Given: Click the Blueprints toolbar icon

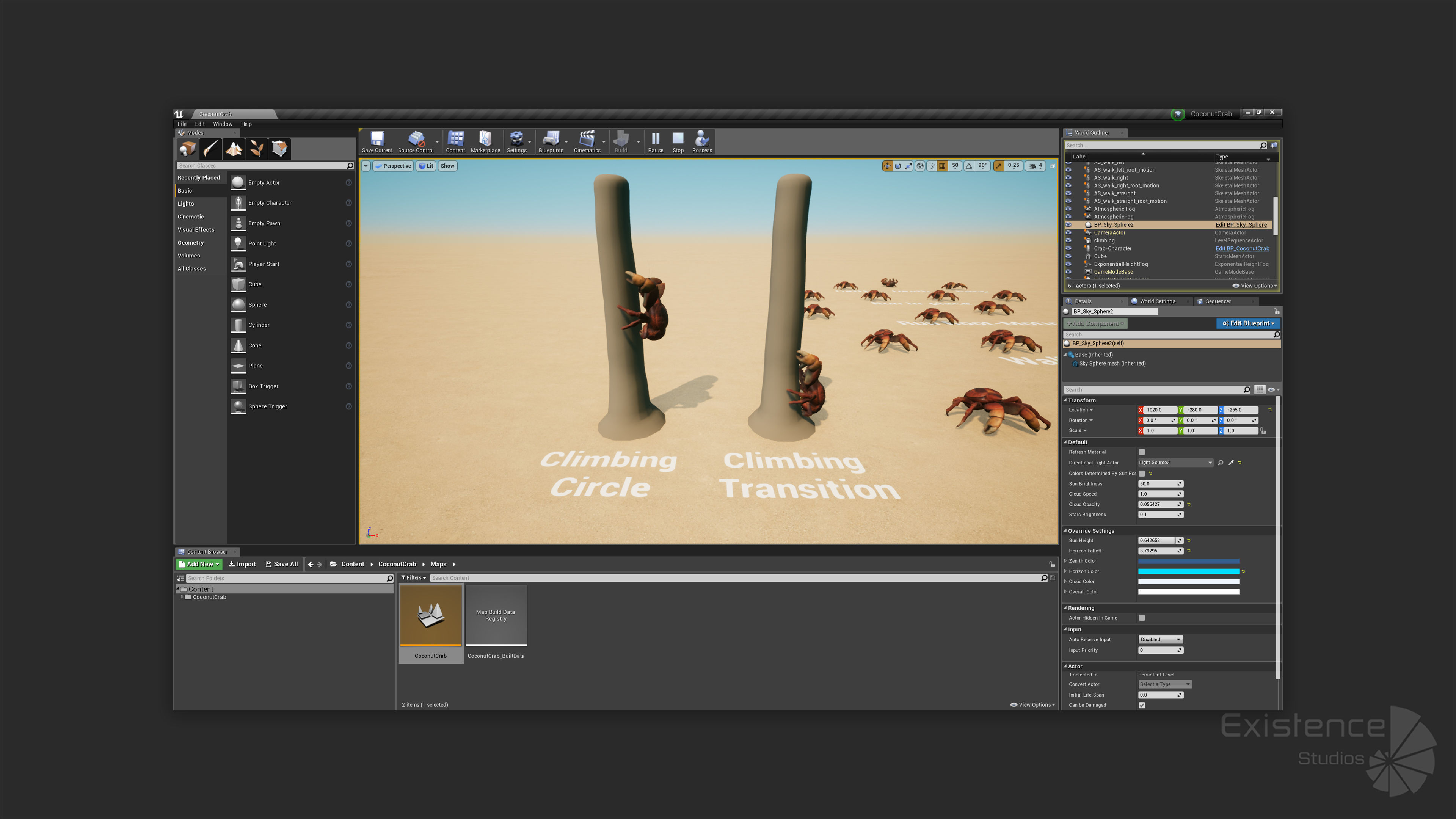Looking at the screenshot, I should pyautogui.click(x=551, y=140).
